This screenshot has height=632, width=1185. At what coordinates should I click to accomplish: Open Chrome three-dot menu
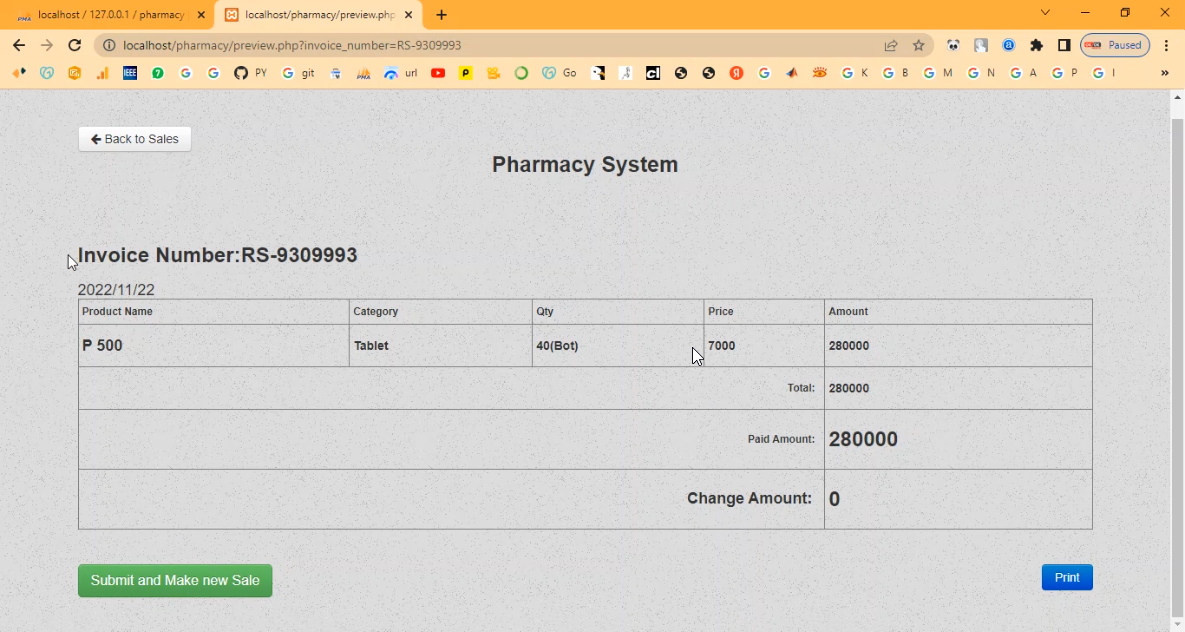(x=1166, y=45)
